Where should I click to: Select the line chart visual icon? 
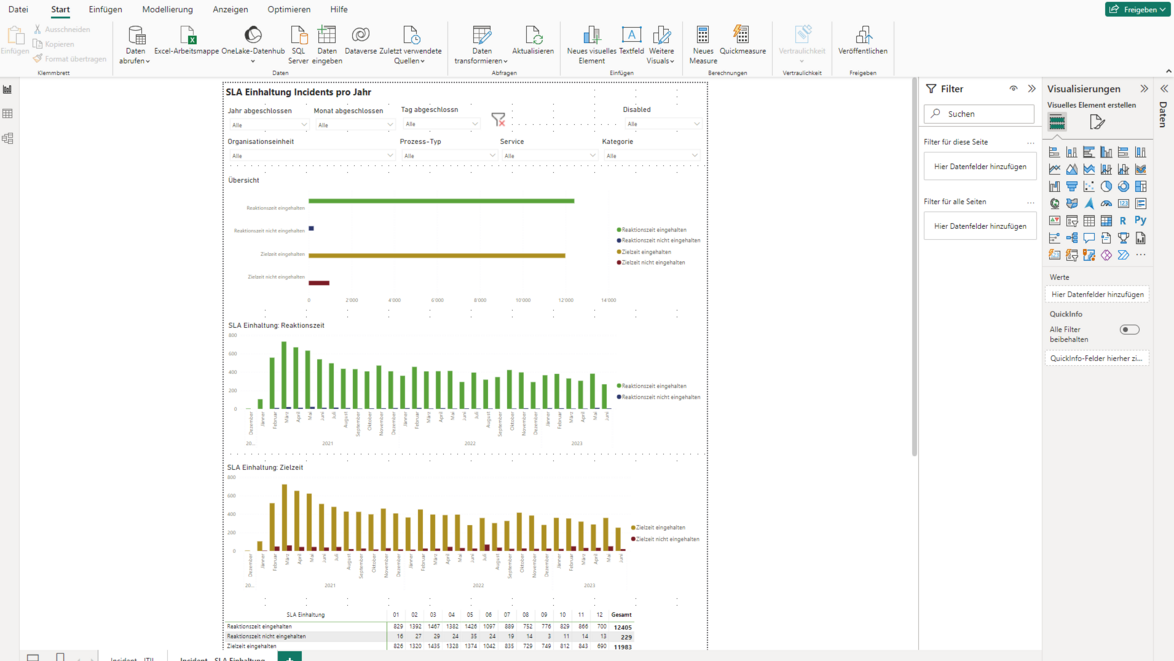(1054, 168)
